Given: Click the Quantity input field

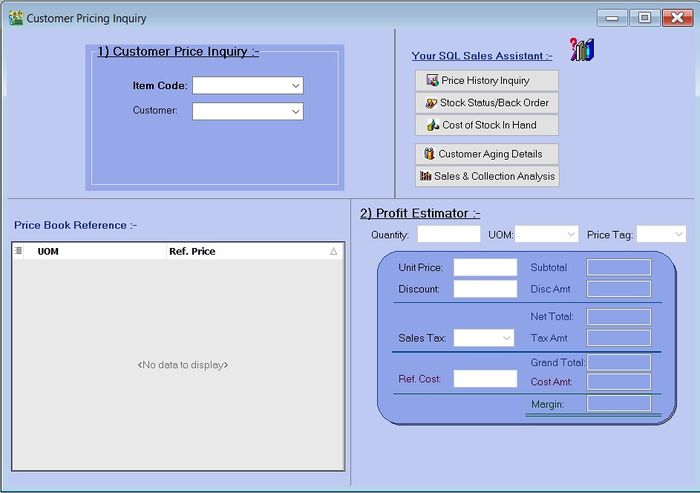Looking at the screenshot, I should (448, 234).
